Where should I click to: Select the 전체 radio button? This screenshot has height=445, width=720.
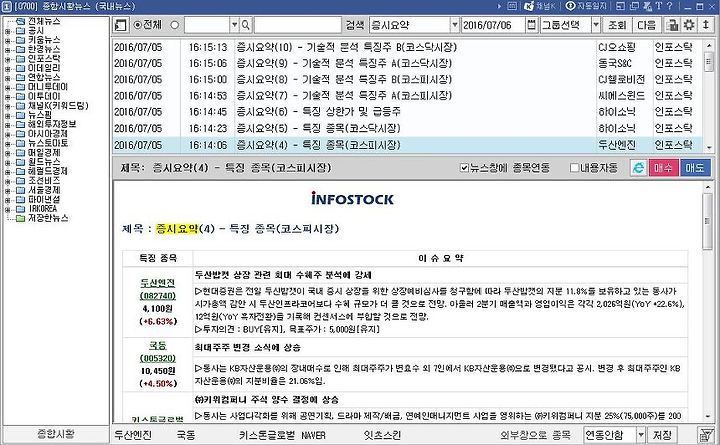click(x=137, y=25)
